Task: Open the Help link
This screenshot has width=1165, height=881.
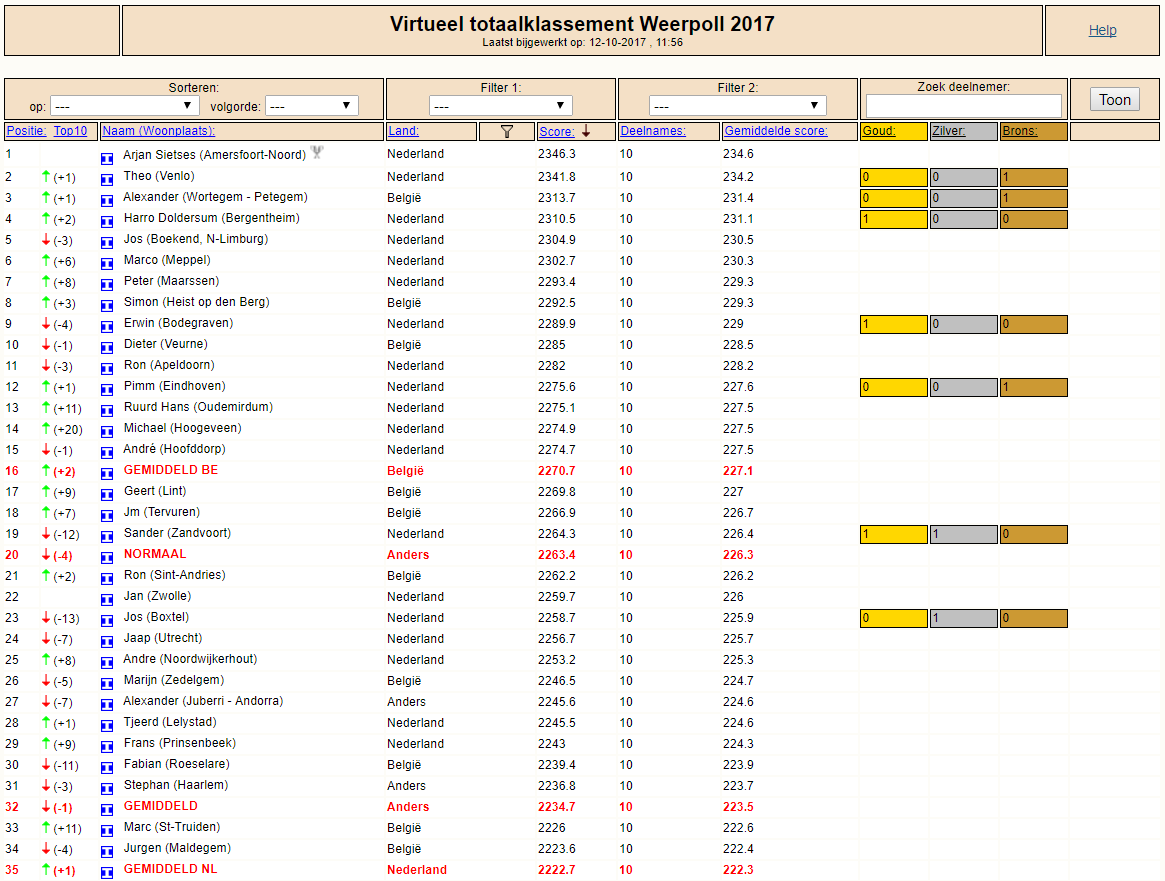Action: (1103, 30)
